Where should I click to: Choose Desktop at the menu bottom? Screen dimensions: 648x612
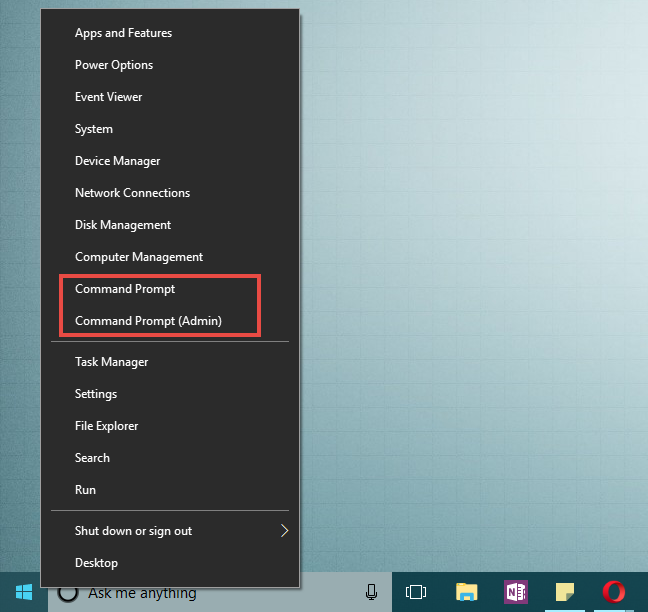[x=96, y=563]
